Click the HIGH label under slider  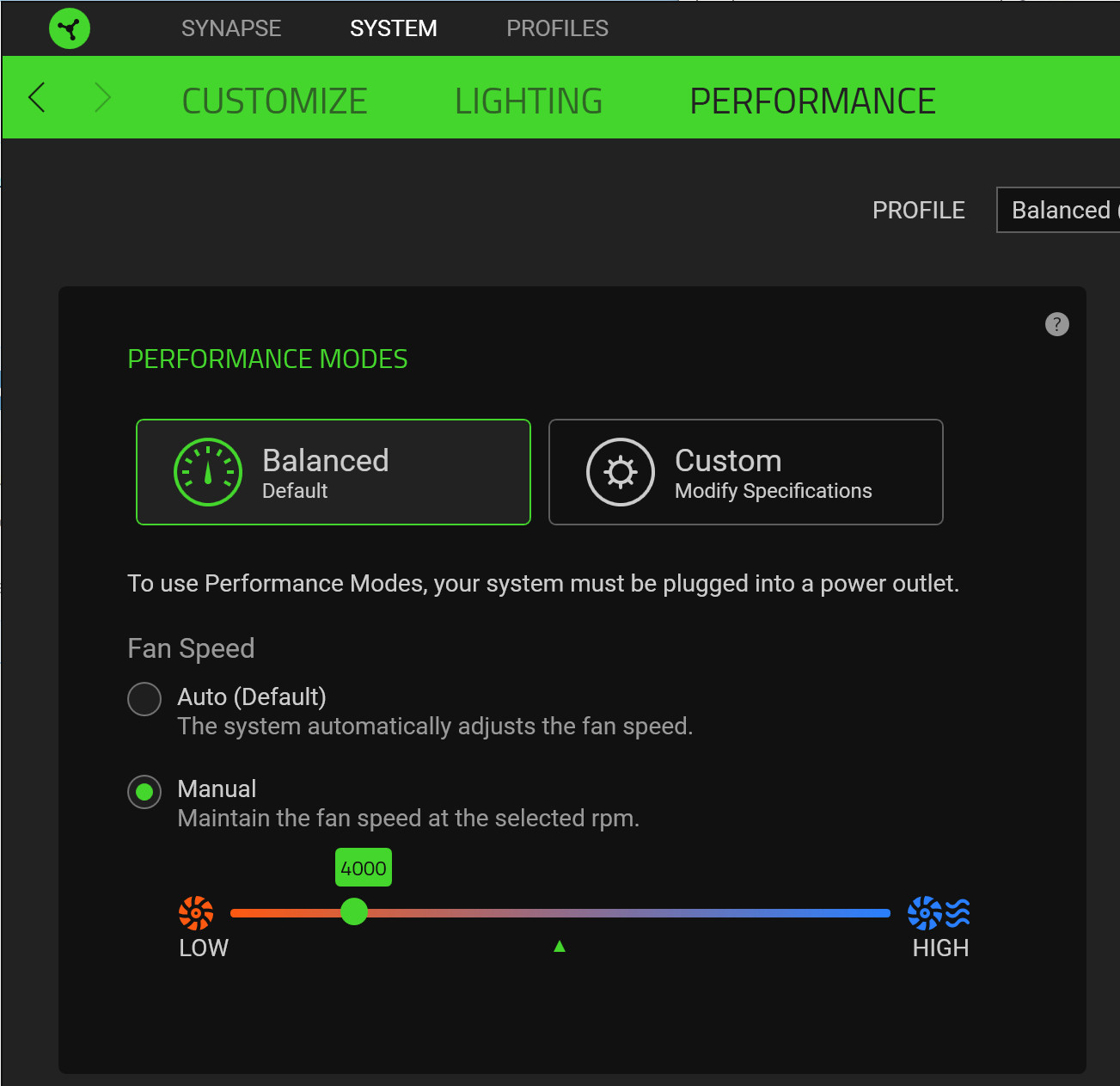[x=940, y=948]
